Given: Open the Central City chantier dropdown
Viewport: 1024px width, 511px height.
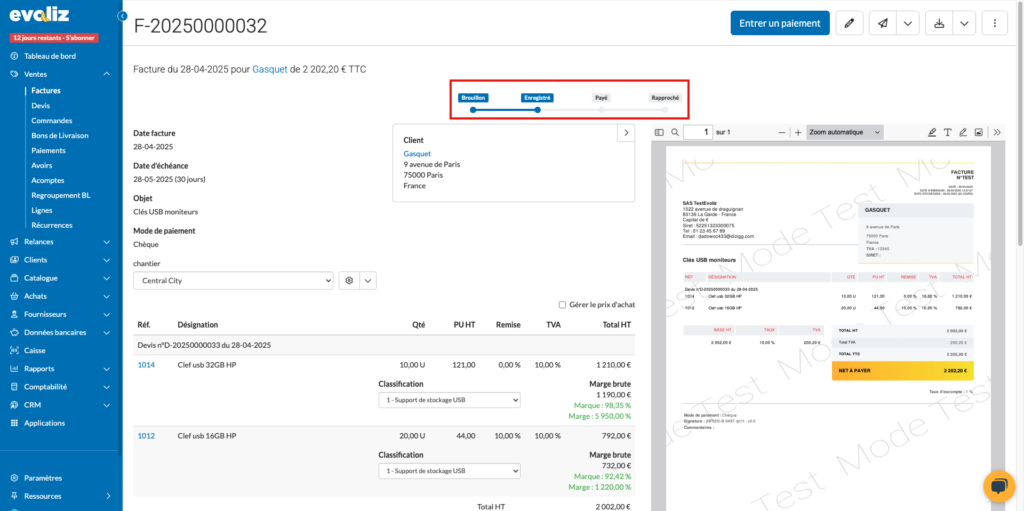Looking at the screenshot, I should 233,281.
